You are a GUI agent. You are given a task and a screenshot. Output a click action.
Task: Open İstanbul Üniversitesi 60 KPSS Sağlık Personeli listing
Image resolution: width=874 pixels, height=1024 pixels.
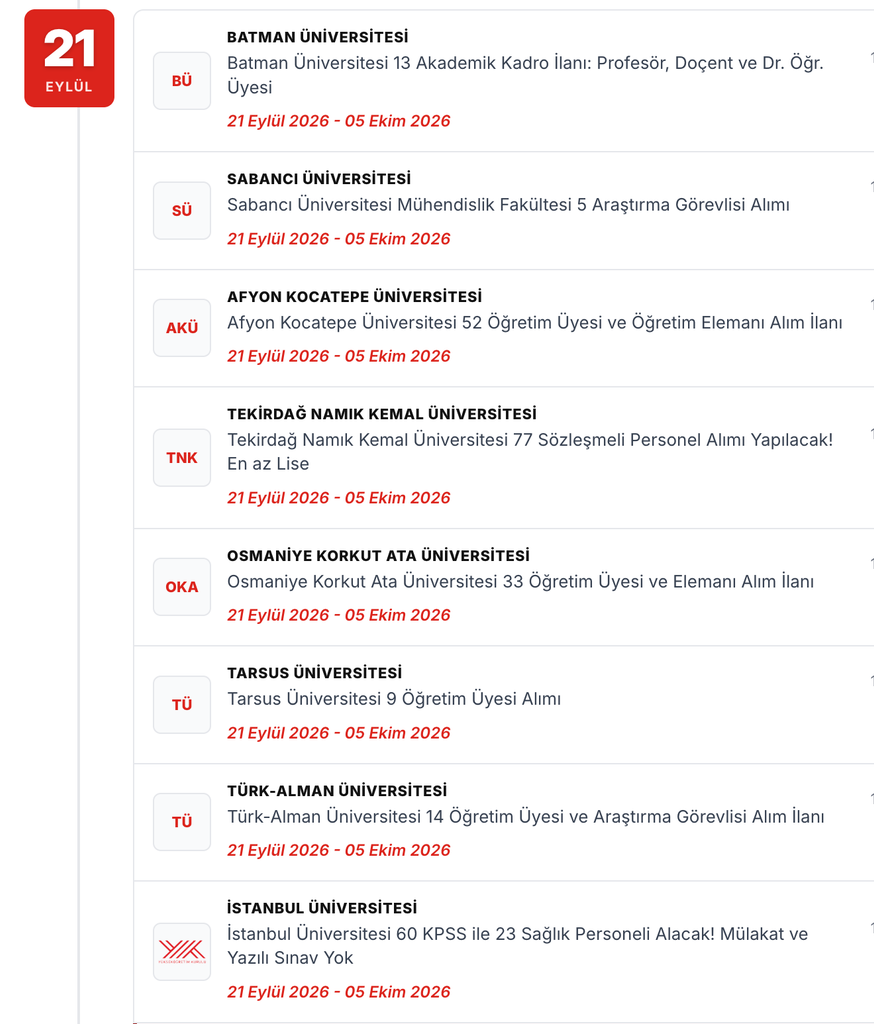517,946
